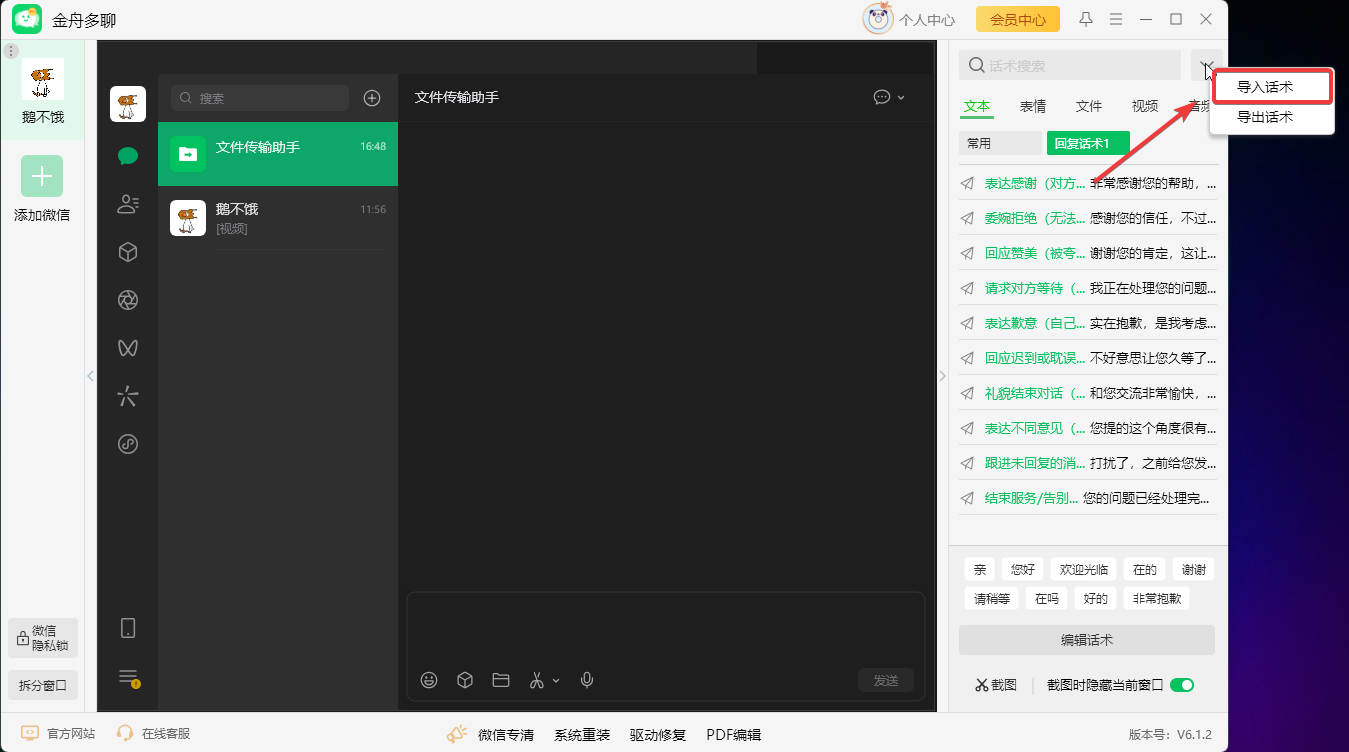Click the plus icon beside WeChat search
The width and height of the screenshot is (1349, 752).
pos(372,98)
